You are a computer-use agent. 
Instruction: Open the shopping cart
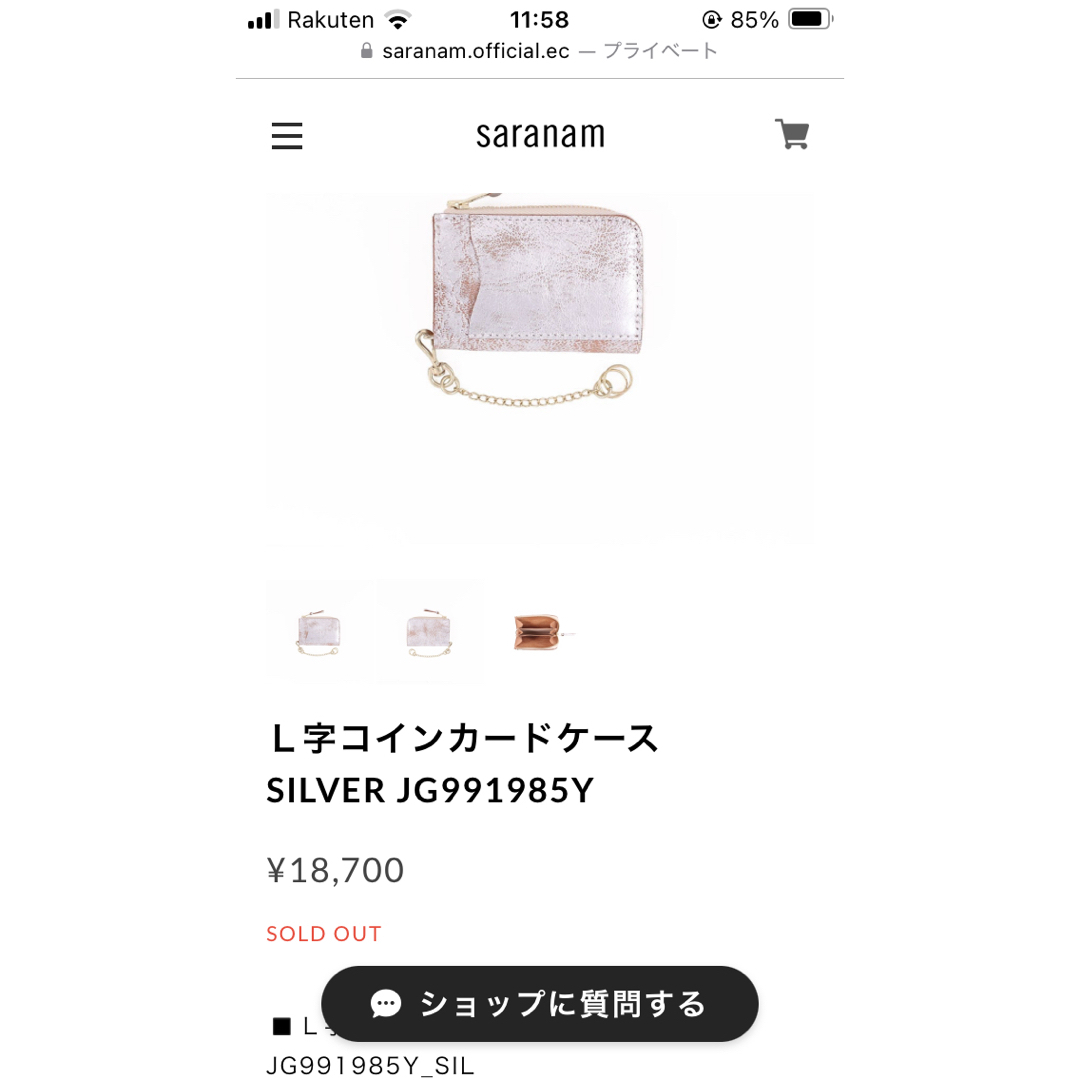point(792,134)
